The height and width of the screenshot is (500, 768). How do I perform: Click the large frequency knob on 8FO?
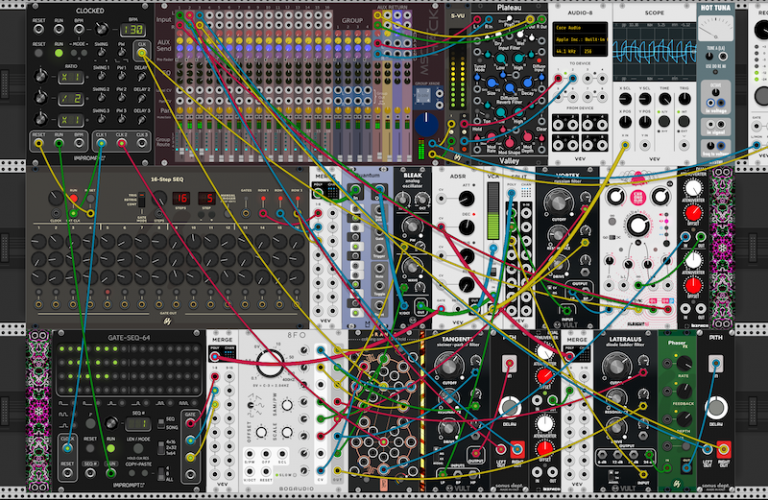[269, 362]
